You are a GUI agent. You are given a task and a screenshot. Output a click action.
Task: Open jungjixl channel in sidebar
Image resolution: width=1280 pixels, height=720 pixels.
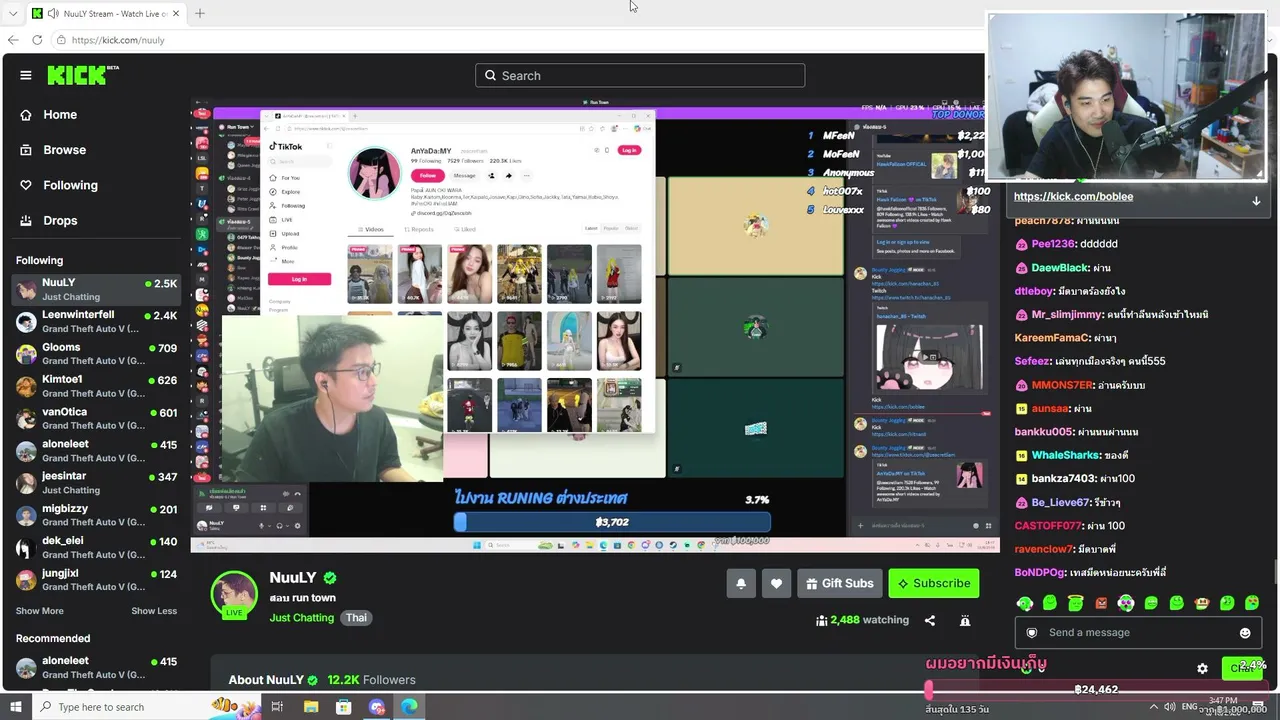(96, 580)
